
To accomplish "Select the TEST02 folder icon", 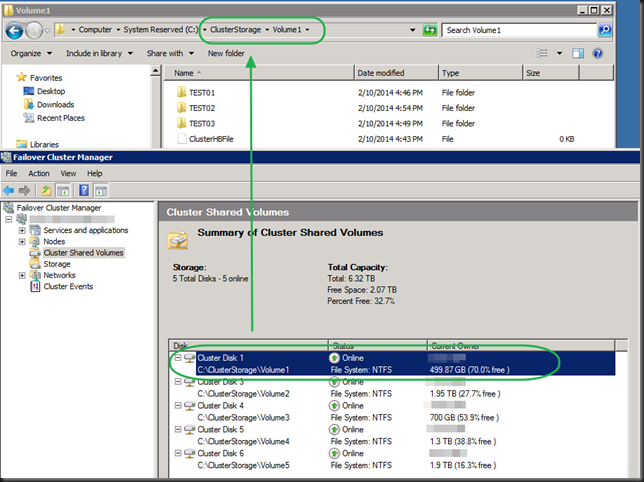I will (182, 108).
